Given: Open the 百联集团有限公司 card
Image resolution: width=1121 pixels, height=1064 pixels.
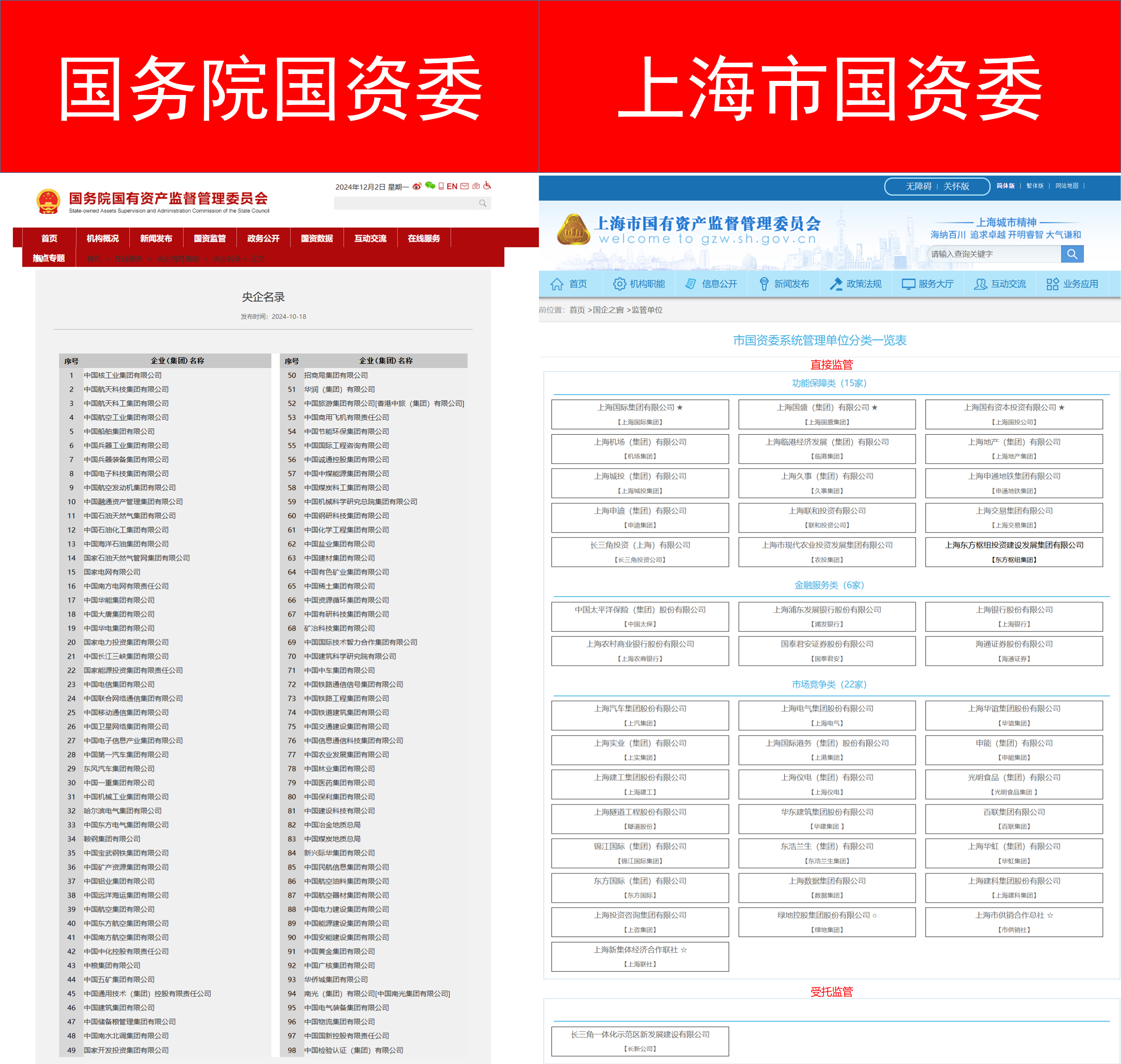Looking at the screenshot, I should [1014, 819].
